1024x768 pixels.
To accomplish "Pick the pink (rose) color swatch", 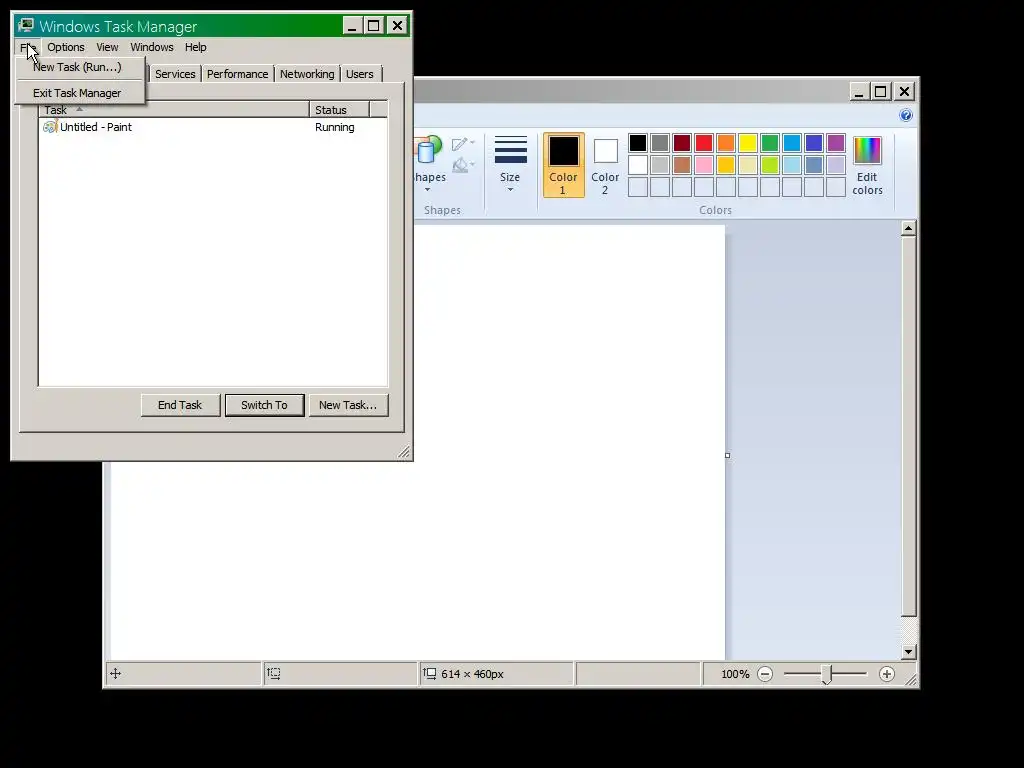I will (x=704, y=165).
